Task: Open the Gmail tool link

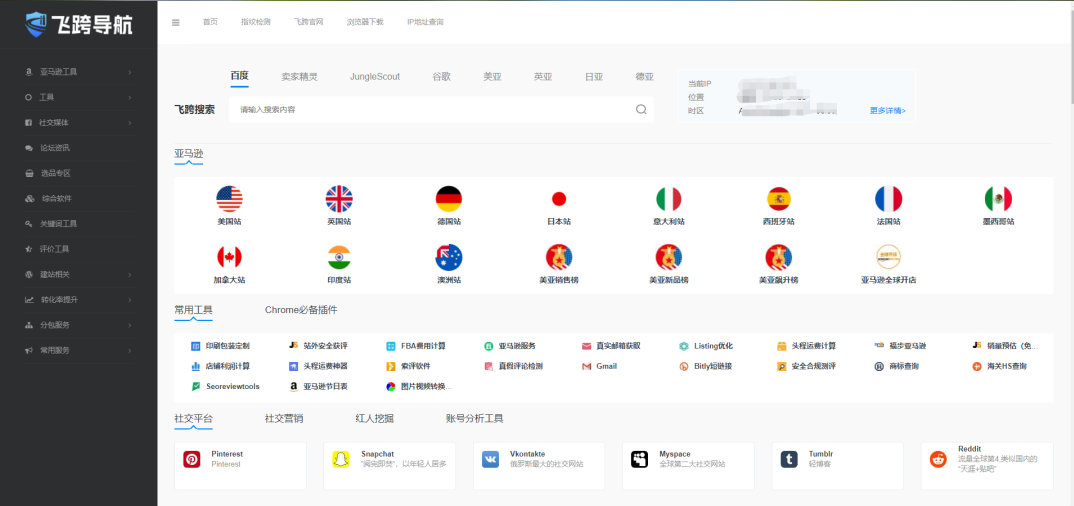Action: pyautogui.click(x=599, y=366)
